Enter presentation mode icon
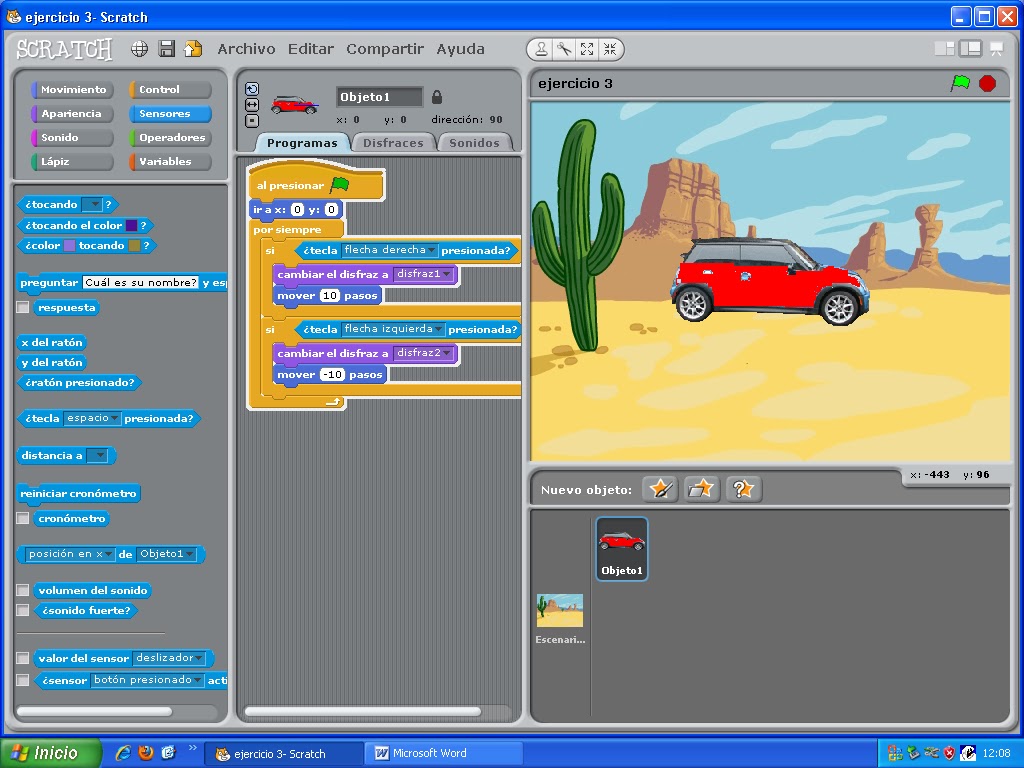Image resolution: width=1024 pixels, height=768 pixels. pos(997,49)
